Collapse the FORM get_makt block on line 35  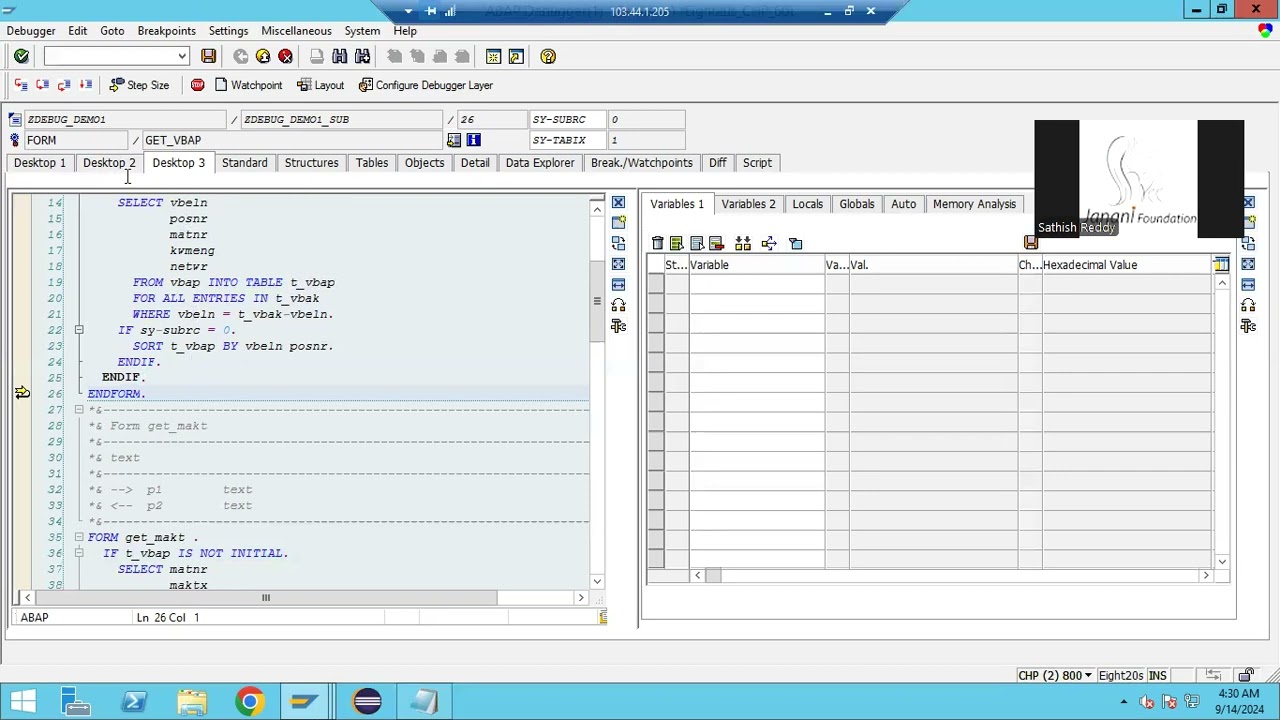point(78,537)
